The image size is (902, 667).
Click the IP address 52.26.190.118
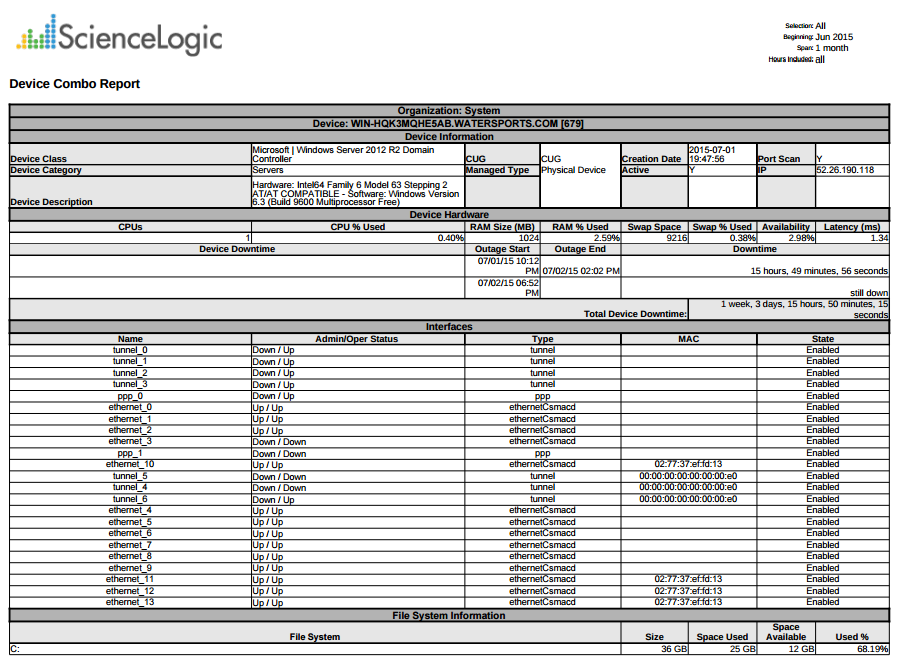tap(845, 170)
